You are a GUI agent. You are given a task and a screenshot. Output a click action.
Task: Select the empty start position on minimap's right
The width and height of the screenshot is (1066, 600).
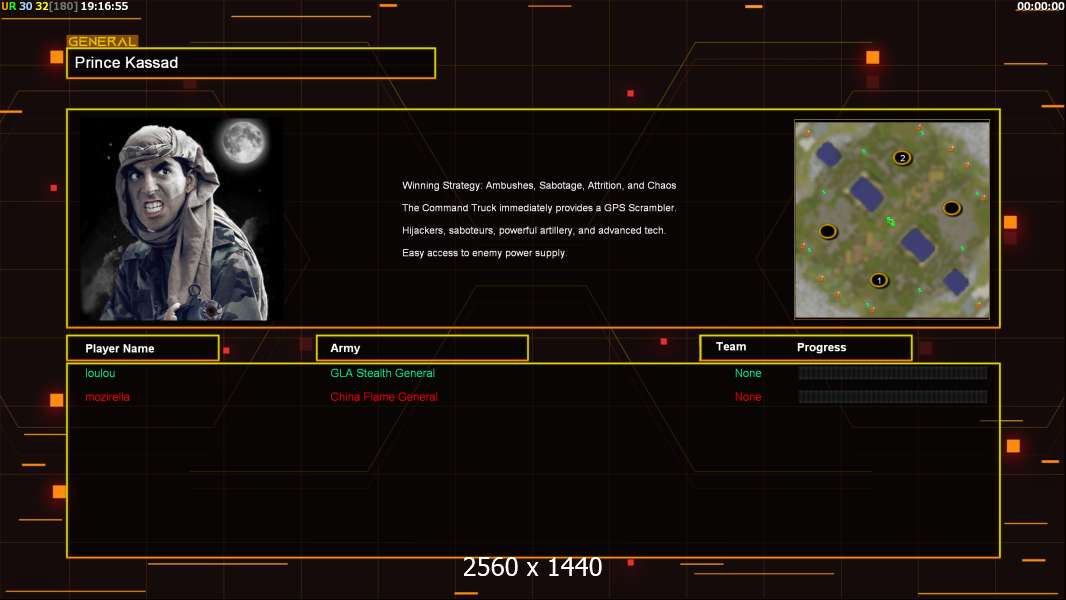coord(952,208)
